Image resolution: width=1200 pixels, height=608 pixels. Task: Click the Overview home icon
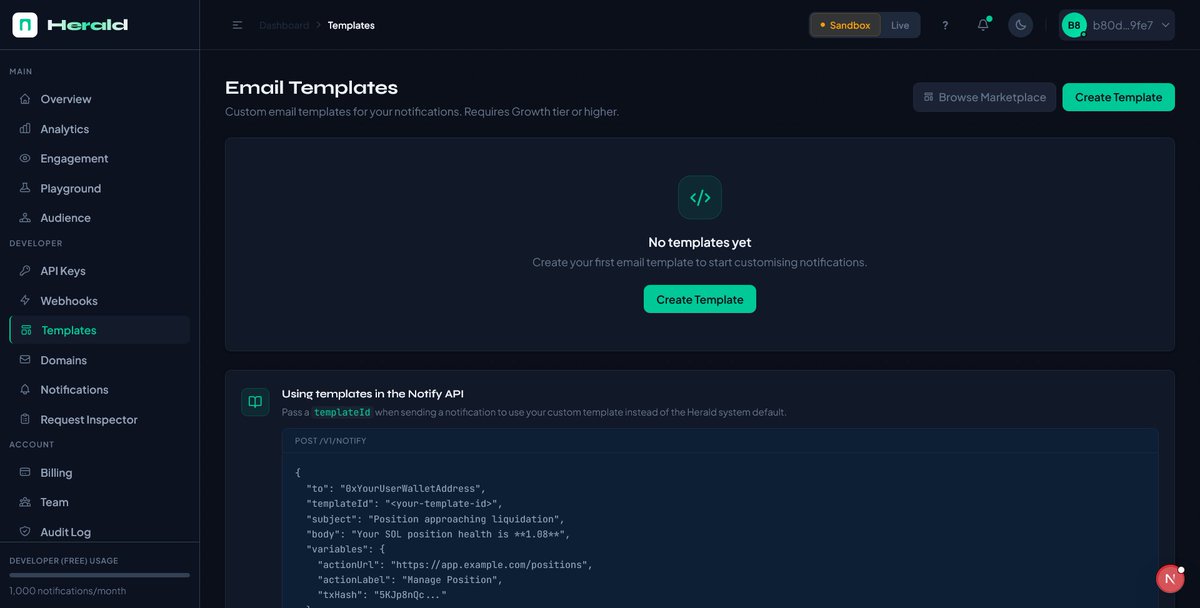25,99
